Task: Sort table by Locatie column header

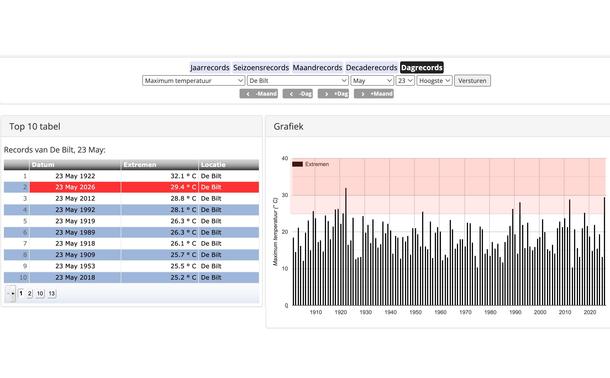Action: (229, 164)
